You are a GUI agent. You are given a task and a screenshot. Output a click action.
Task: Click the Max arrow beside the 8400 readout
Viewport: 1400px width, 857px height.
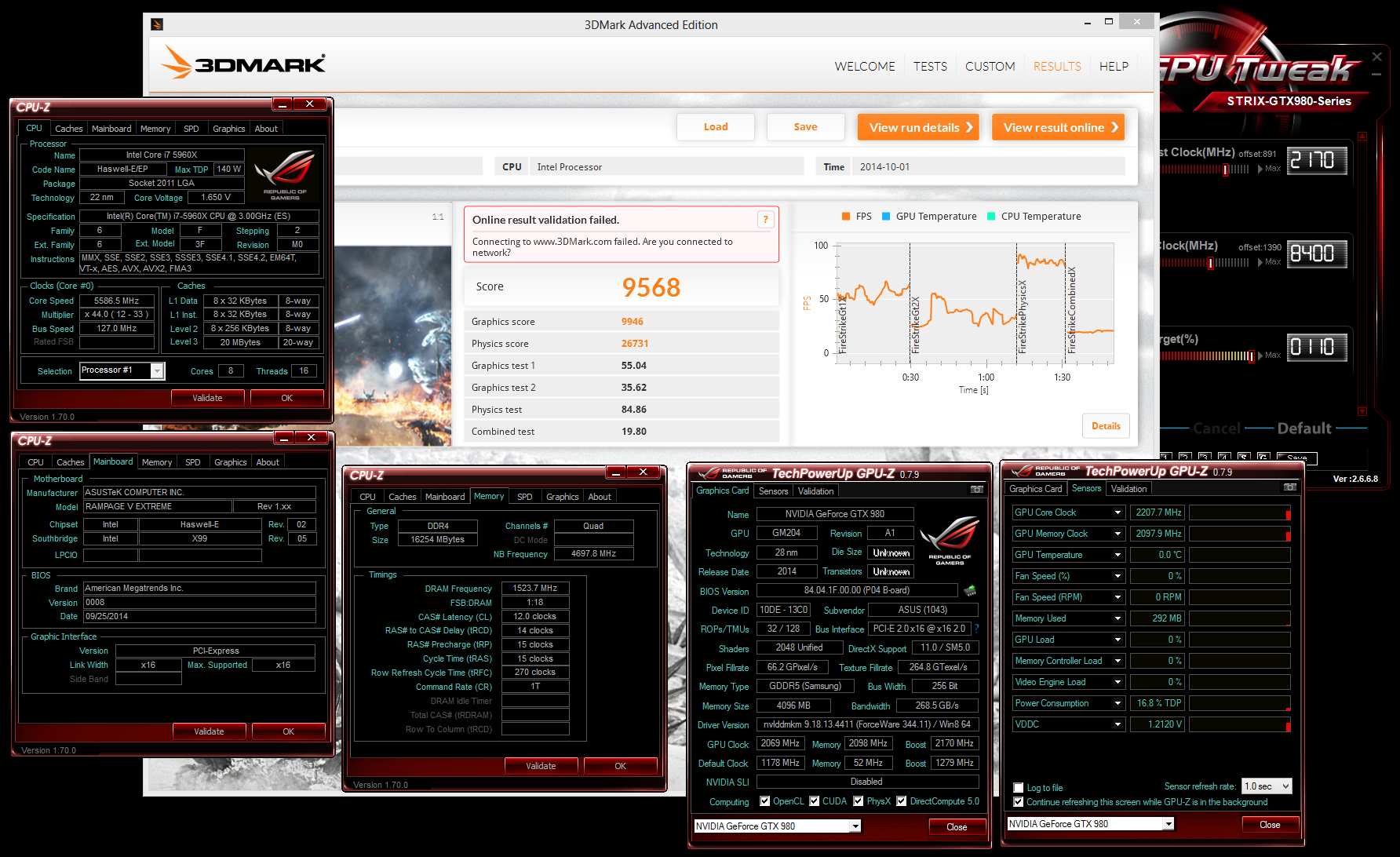[x=1260, y=262]
